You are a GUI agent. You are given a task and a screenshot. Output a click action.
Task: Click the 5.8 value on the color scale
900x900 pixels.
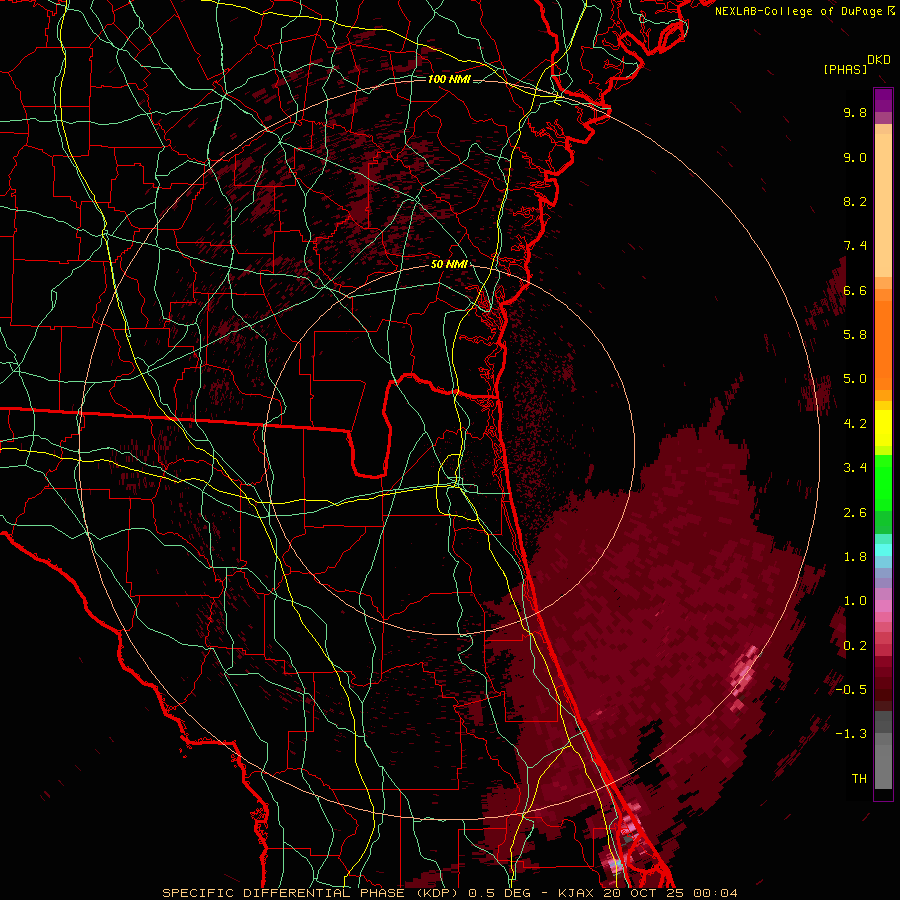coord(855,335)
